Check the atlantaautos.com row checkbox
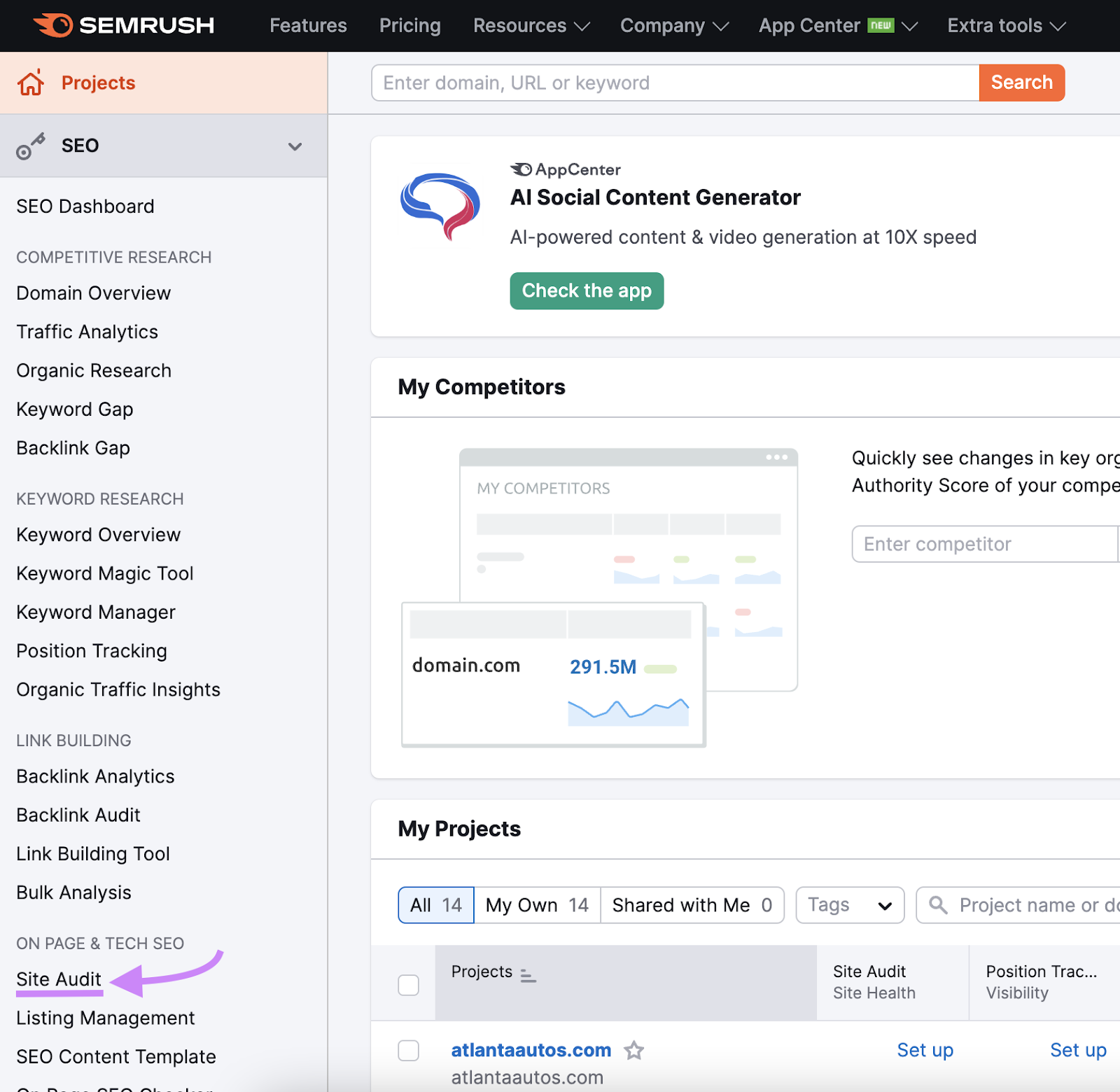The height and width of the screenshot is (1092, 1120). (408, 1051)
